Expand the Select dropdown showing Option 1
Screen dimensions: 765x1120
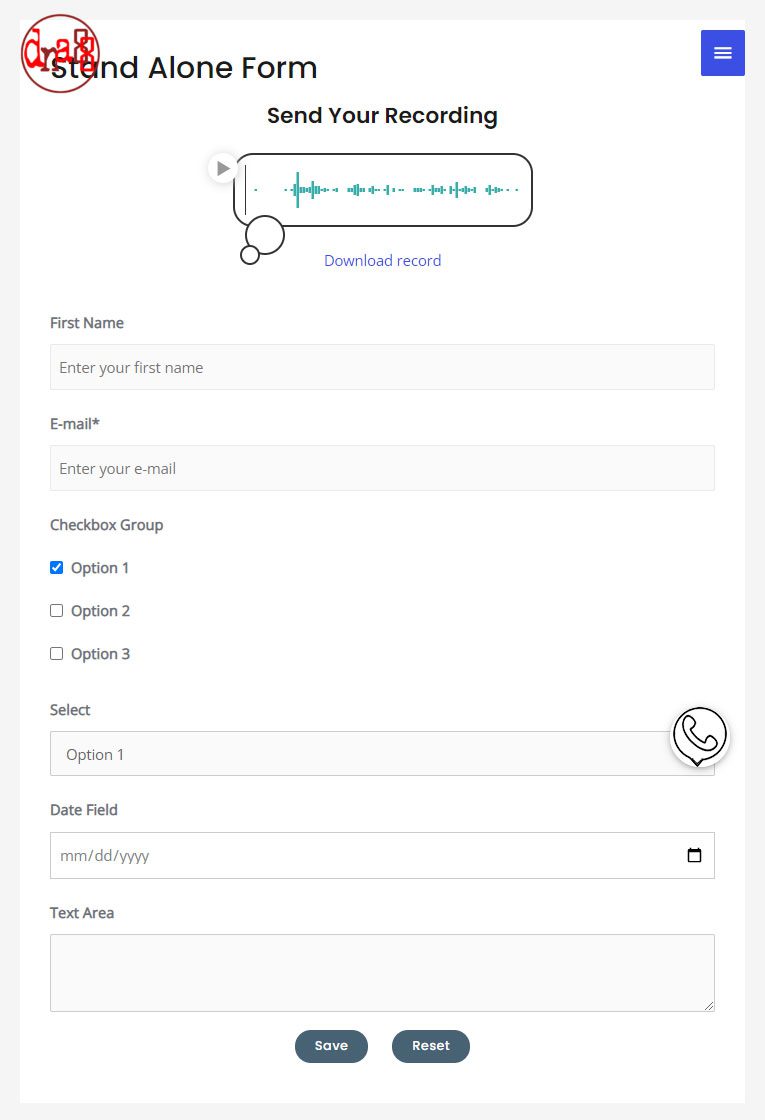click(382, 754)
